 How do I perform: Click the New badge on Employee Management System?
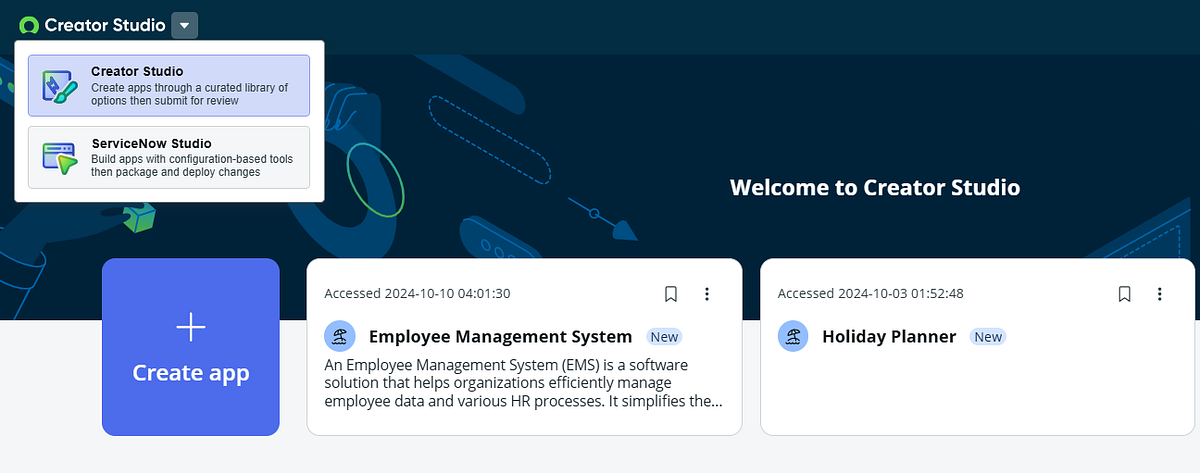pyautogui.click(x=664, y=337)
